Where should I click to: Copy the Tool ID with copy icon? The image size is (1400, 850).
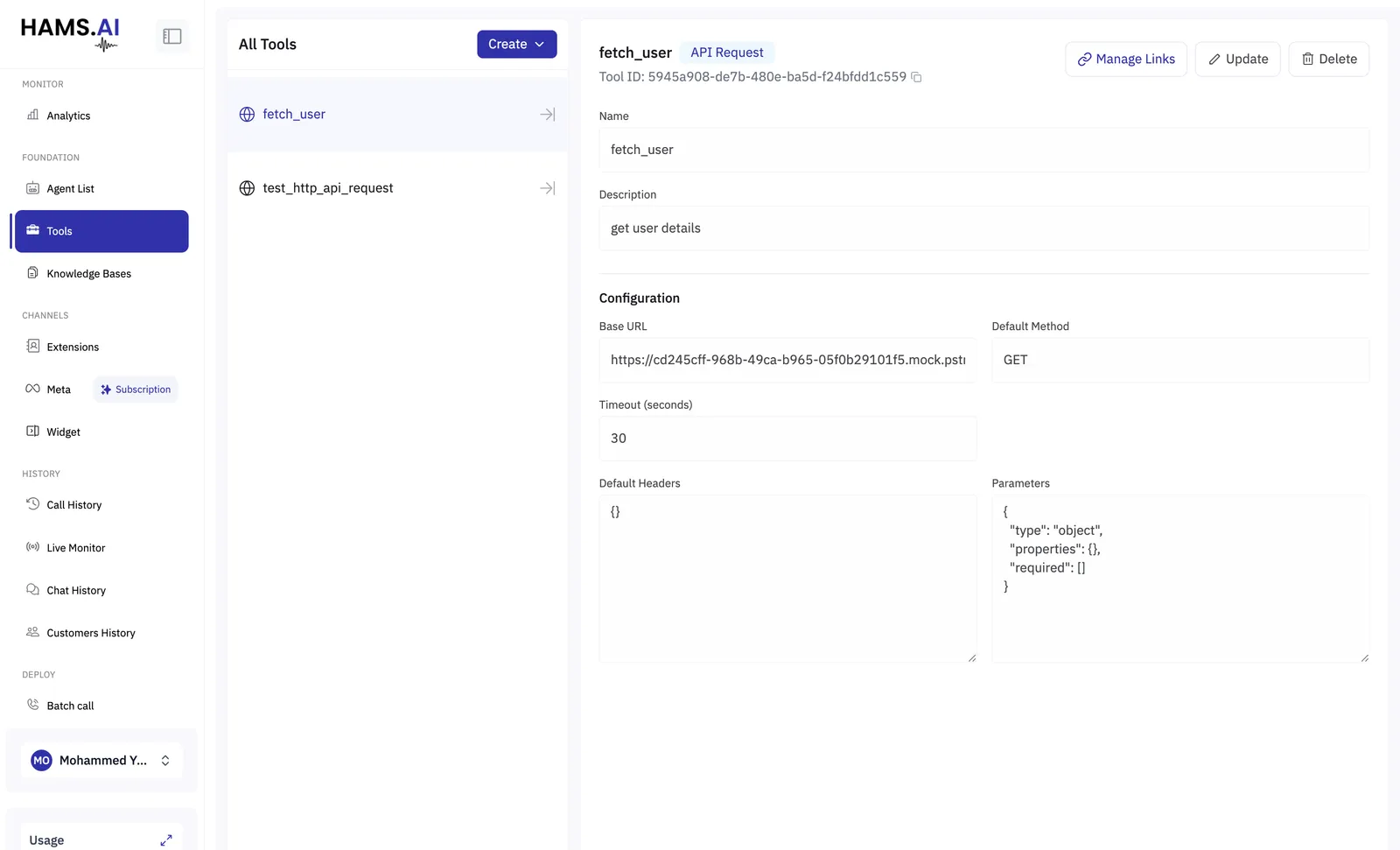916,77
